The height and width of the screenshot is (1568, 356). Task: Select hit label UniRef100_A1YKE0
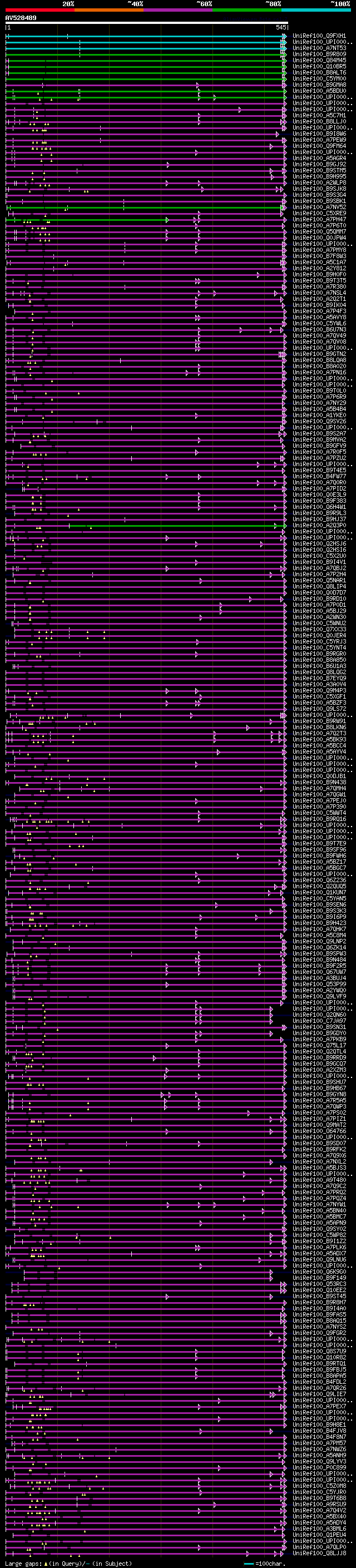pos(319,415)
